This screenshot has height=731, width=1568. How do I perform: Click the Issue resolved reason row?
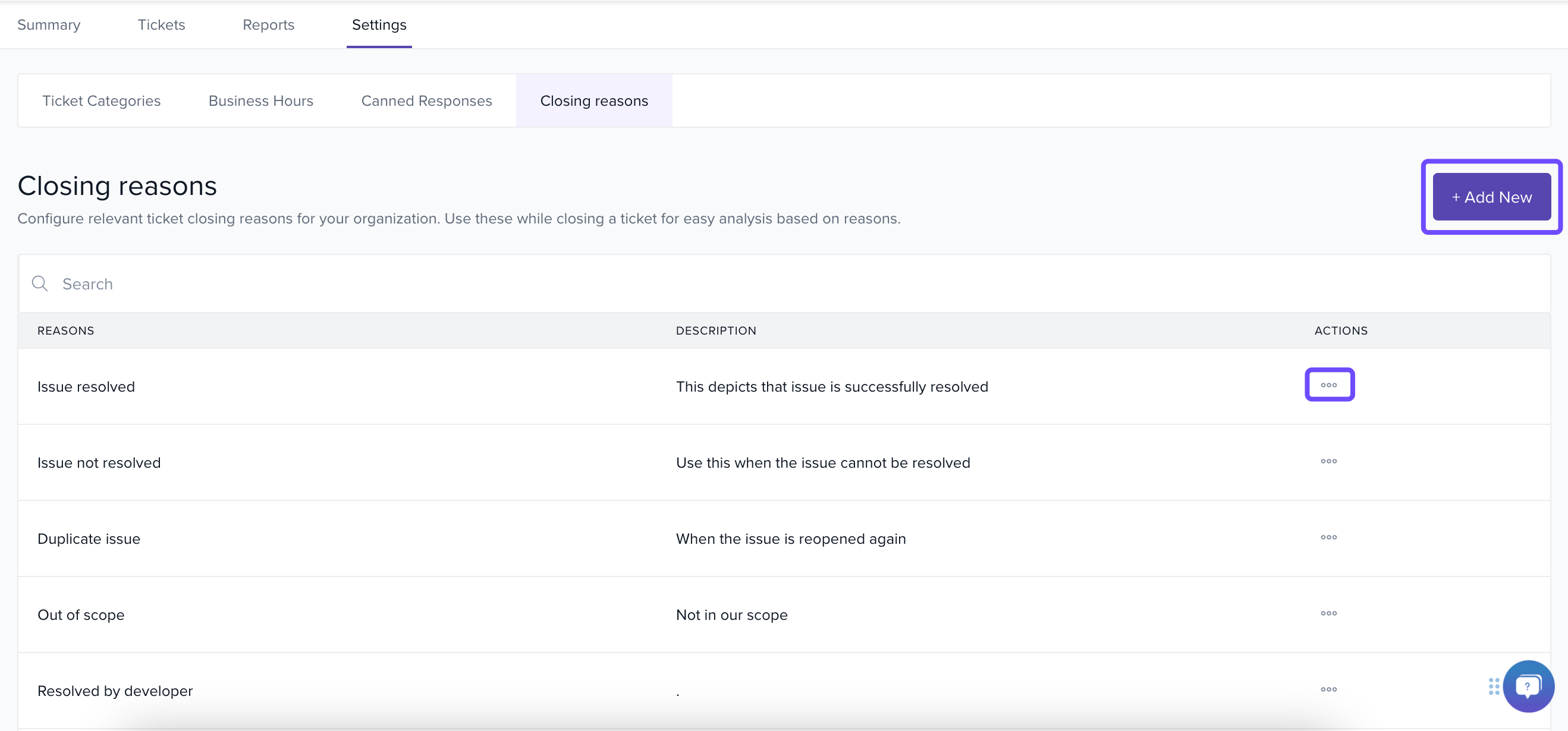click(x=86, y=387)
